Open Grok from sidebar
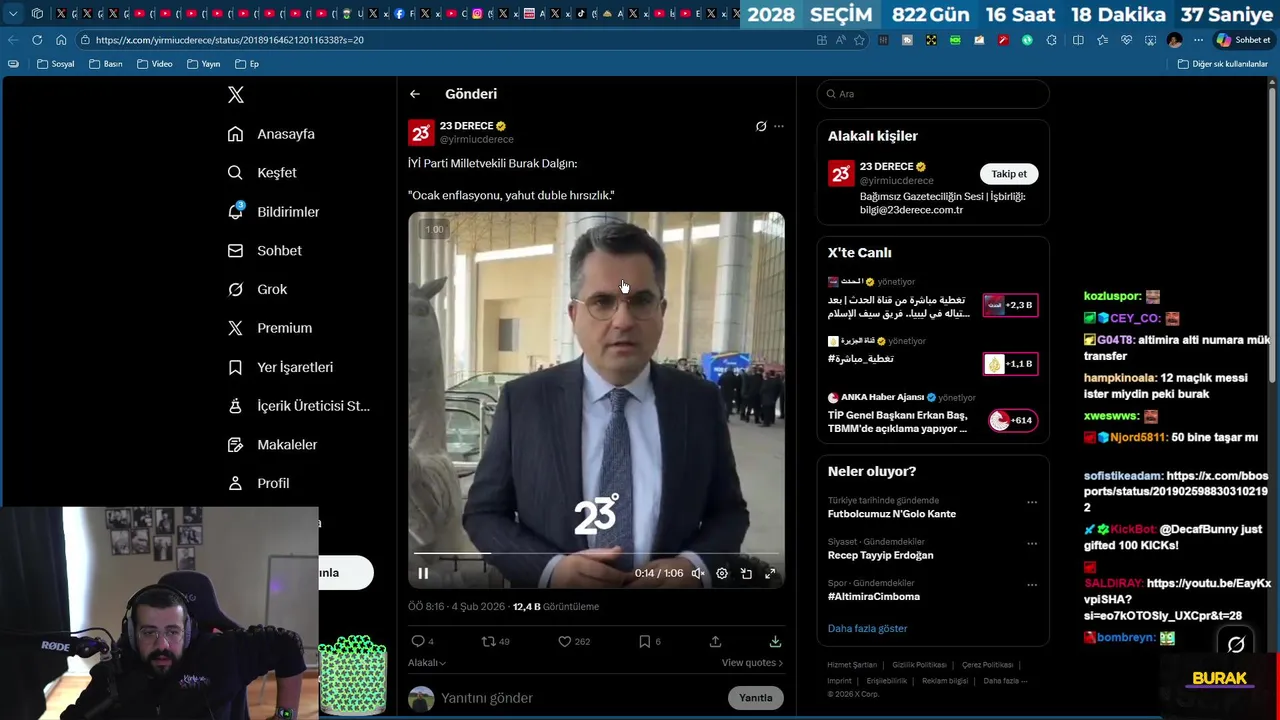The width and height of the screenshot is (1280, 720). 257,289
